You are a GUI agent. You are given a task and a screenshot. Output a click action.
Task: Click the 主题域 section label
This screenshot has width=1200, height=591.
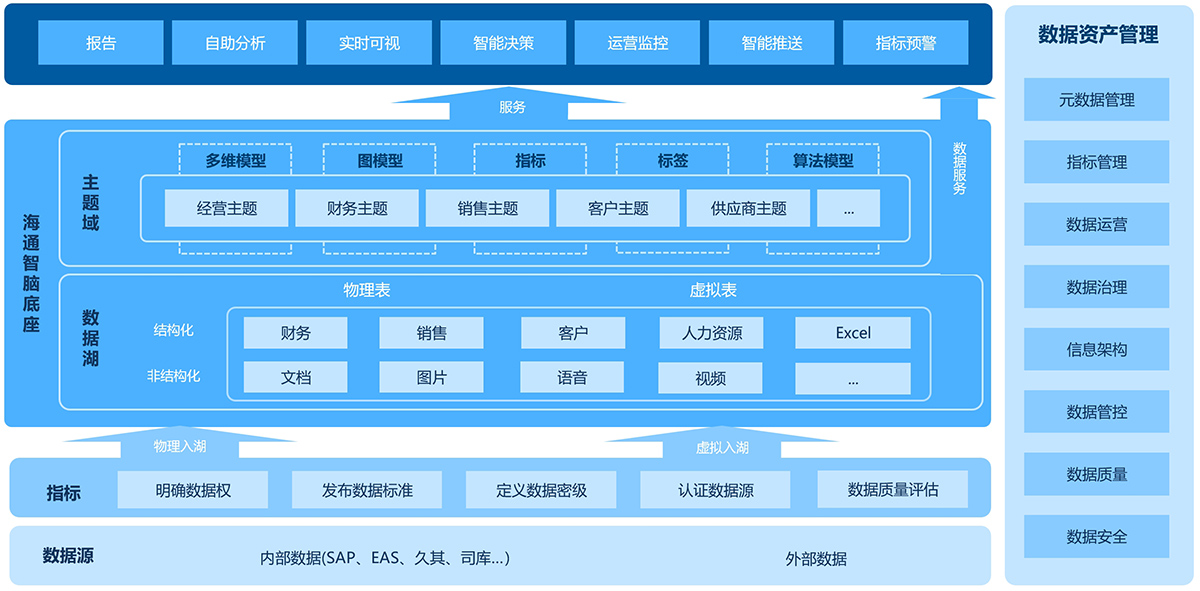[x=91, y=203]
